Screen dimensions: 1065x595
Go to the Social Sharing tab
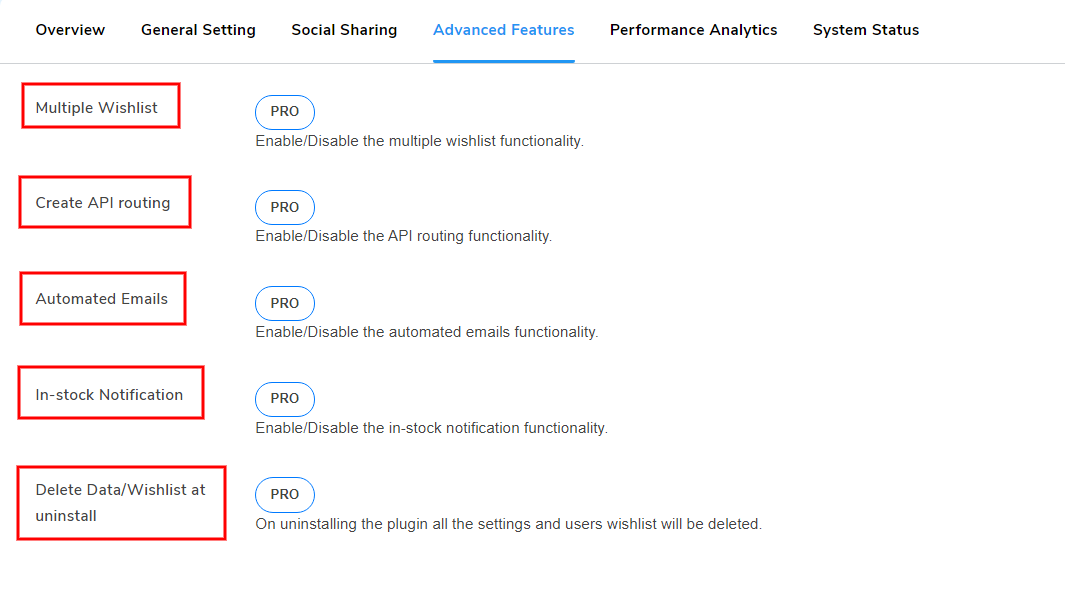point(344,30)
